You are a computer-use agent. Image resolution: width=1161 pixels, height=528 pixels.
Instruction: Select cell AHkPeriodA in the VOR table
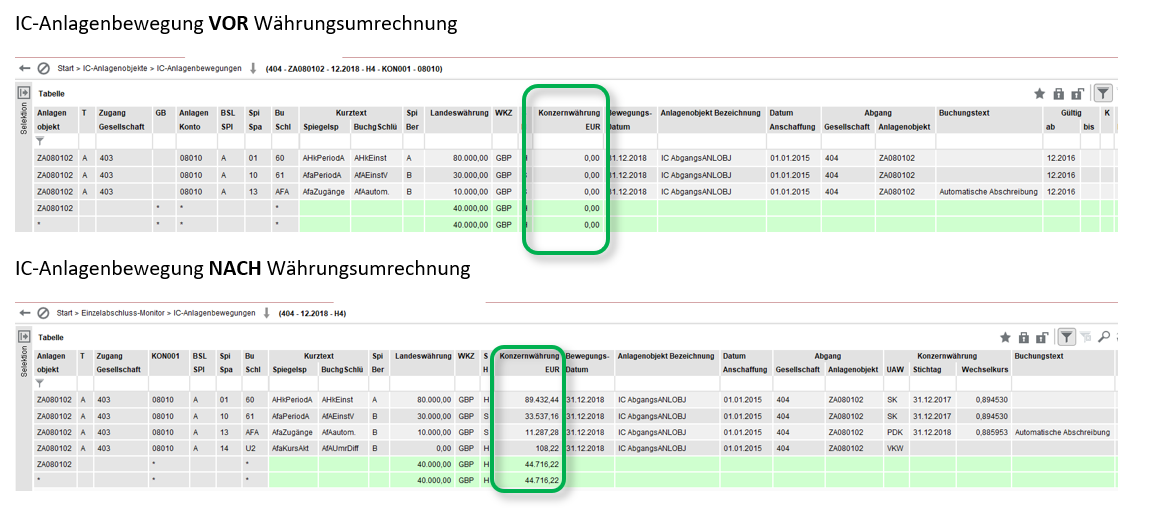(x=325, y=157)
